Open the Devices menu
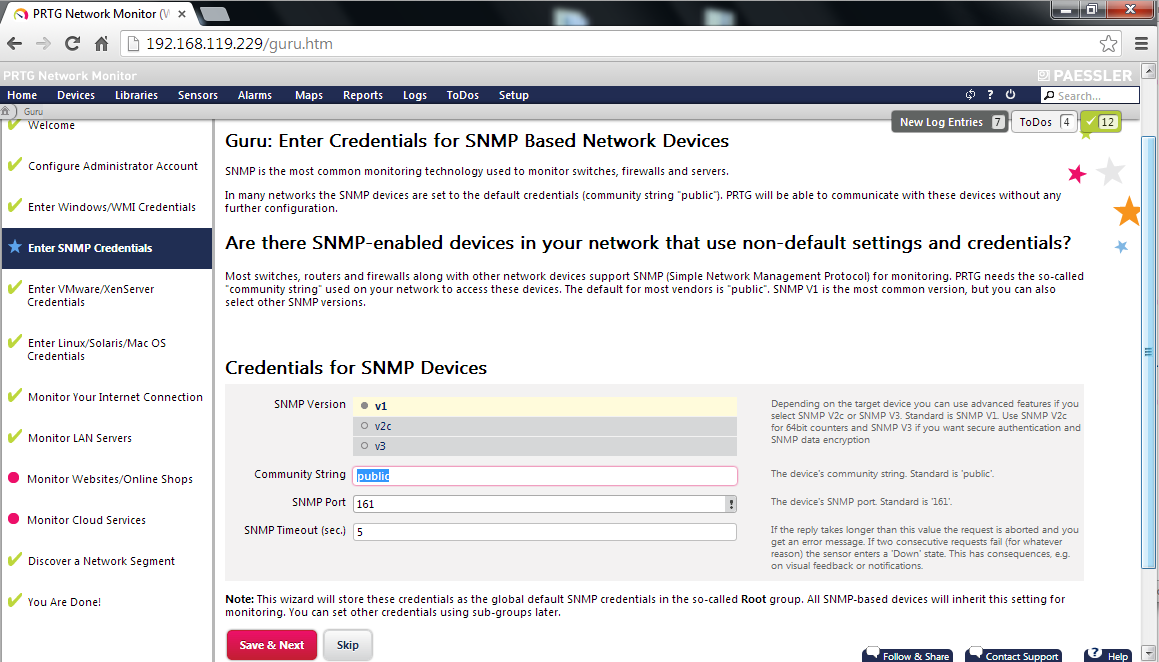Screen dimensions: 1159x662 76,95
